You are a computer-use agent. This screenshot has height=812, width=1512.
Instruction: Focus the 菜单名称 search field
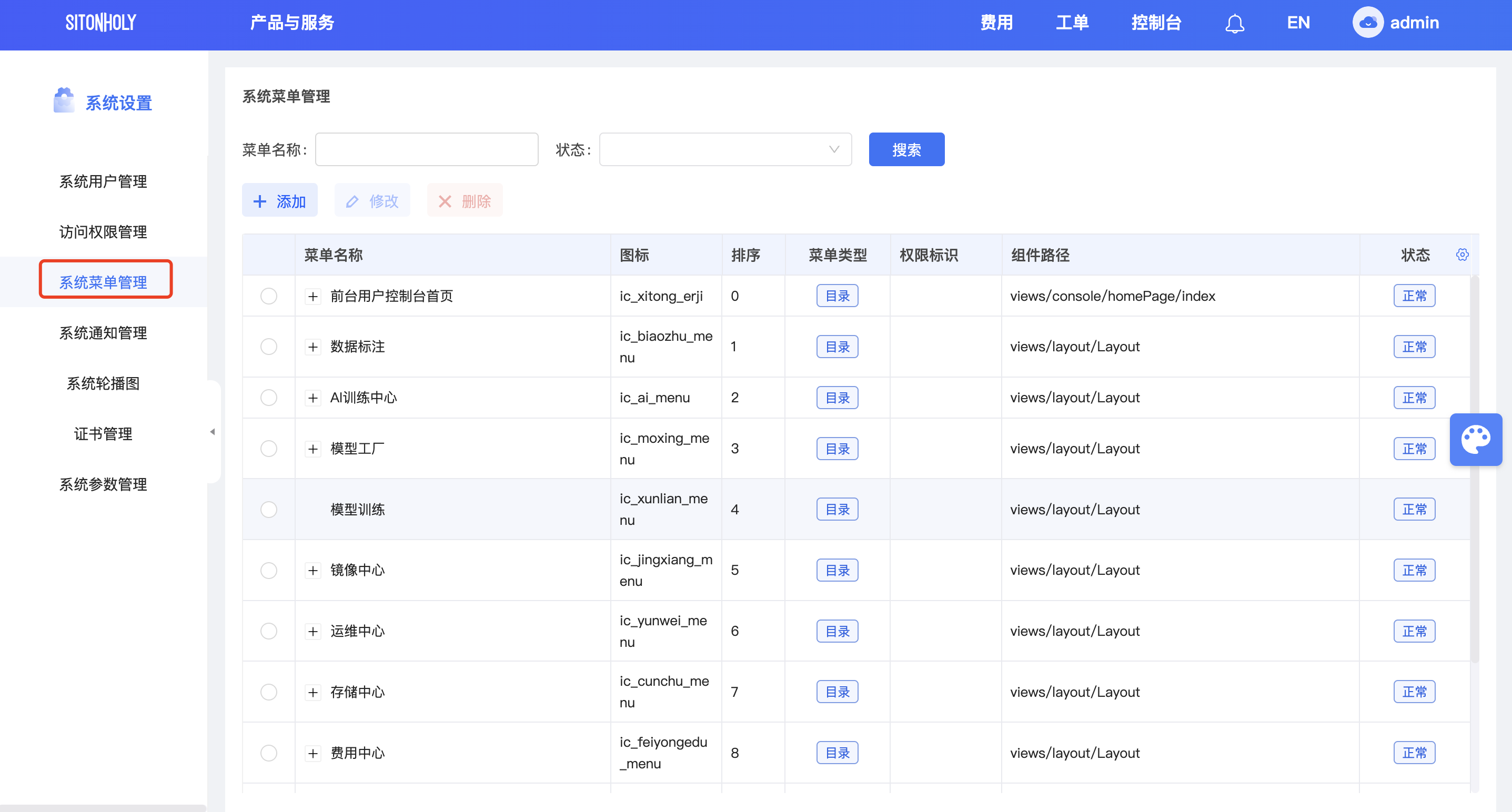(427, 149)
